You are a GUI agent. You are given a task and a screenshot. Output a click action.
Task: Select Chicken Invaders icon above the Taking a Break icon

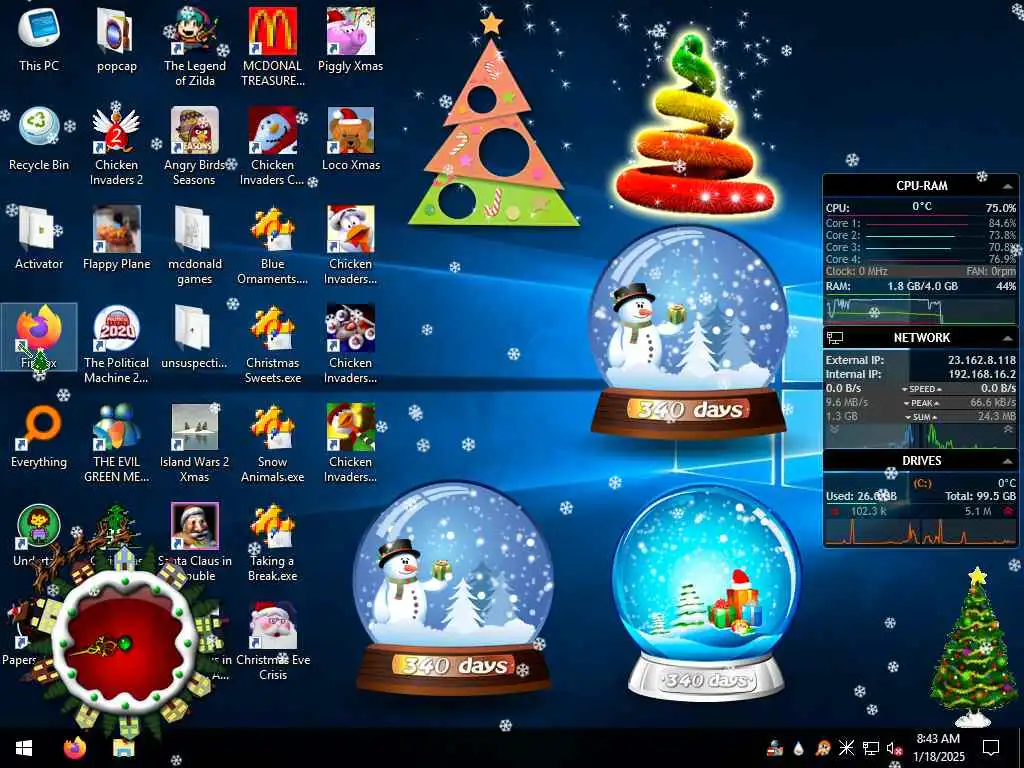(351, 443)
